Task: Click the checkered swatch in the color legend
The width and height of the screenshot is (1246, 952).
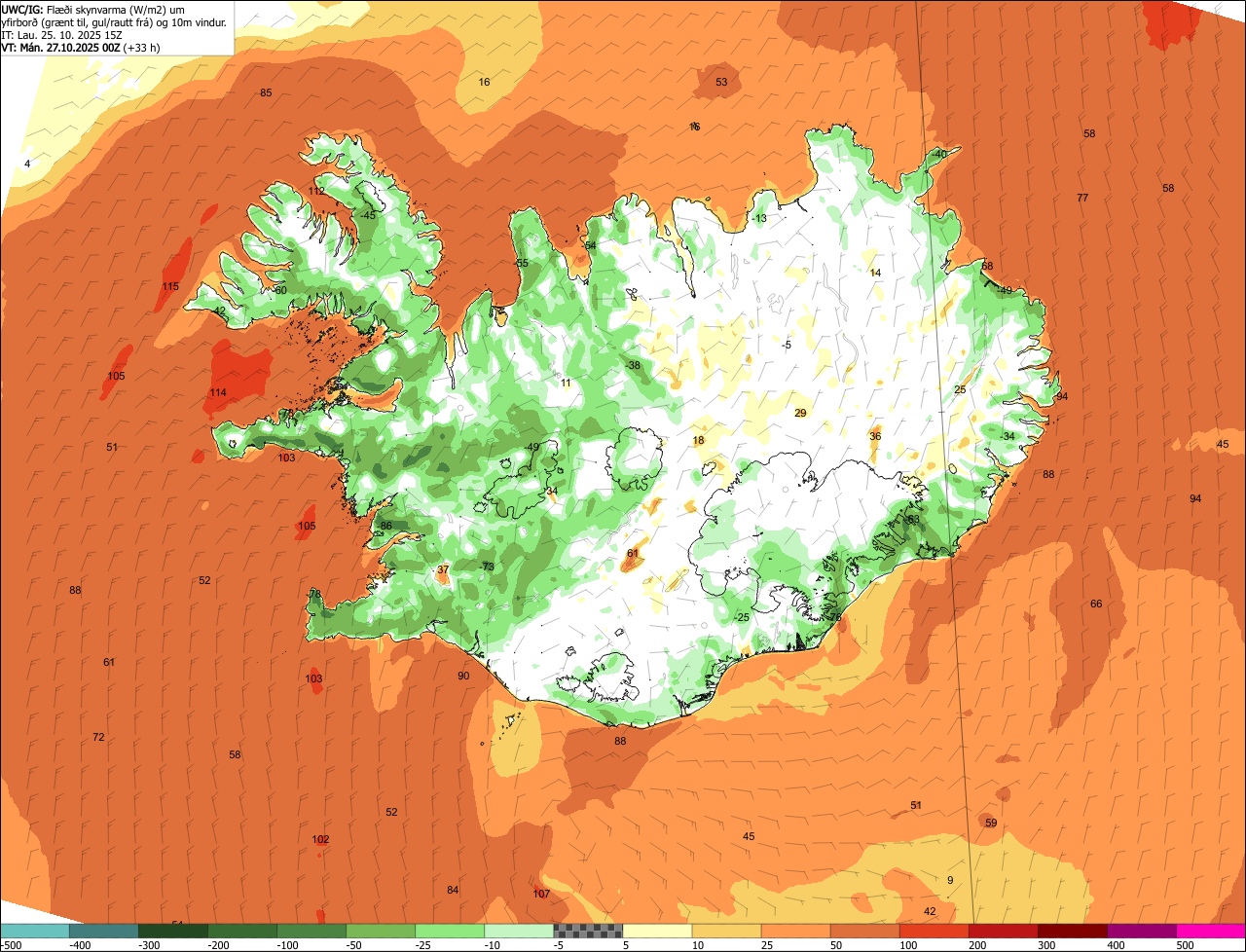Action: (x=588, y=932)
